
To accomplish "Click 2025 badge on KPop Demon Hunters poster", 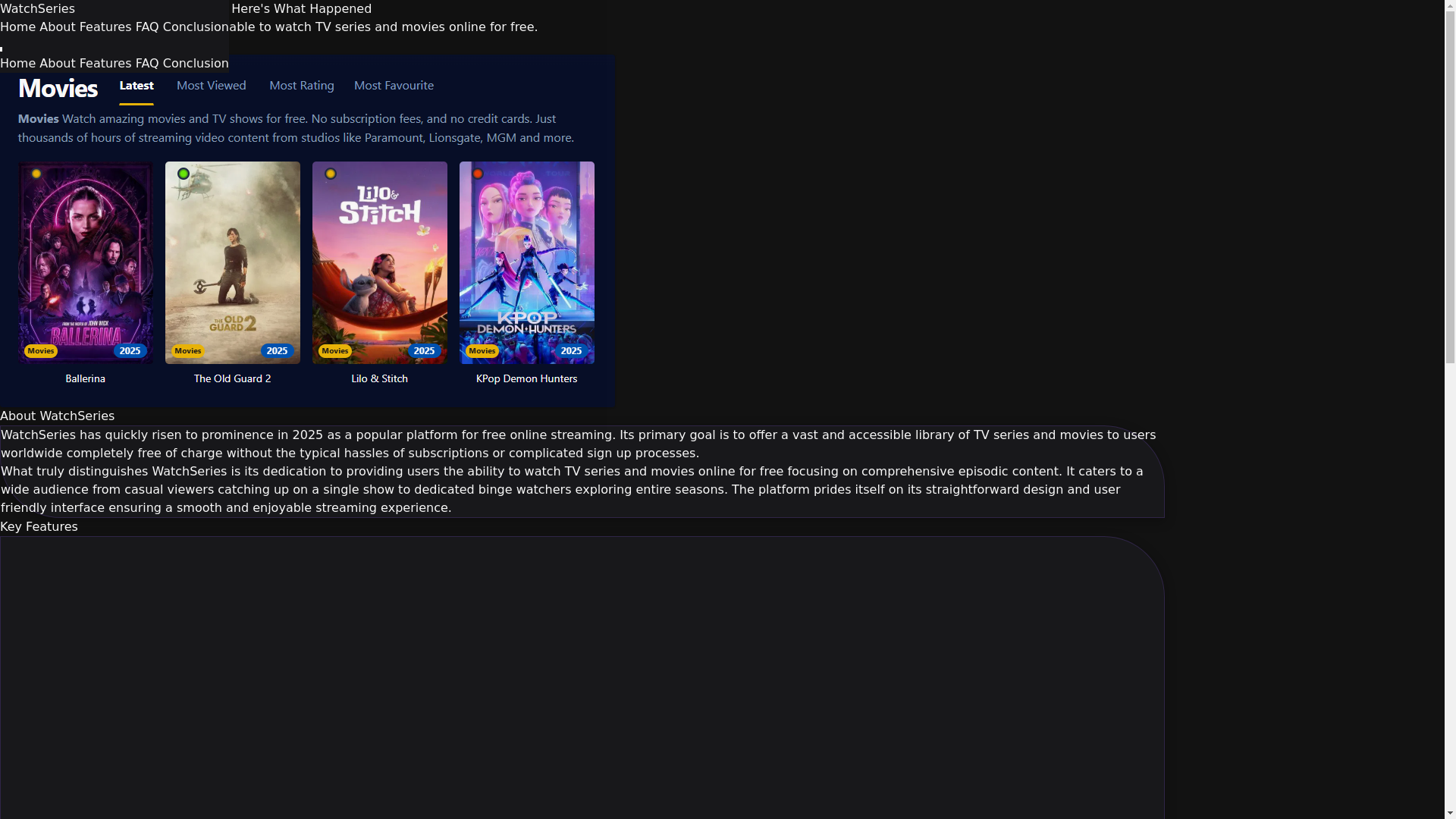I will click(x=572, y=351).
